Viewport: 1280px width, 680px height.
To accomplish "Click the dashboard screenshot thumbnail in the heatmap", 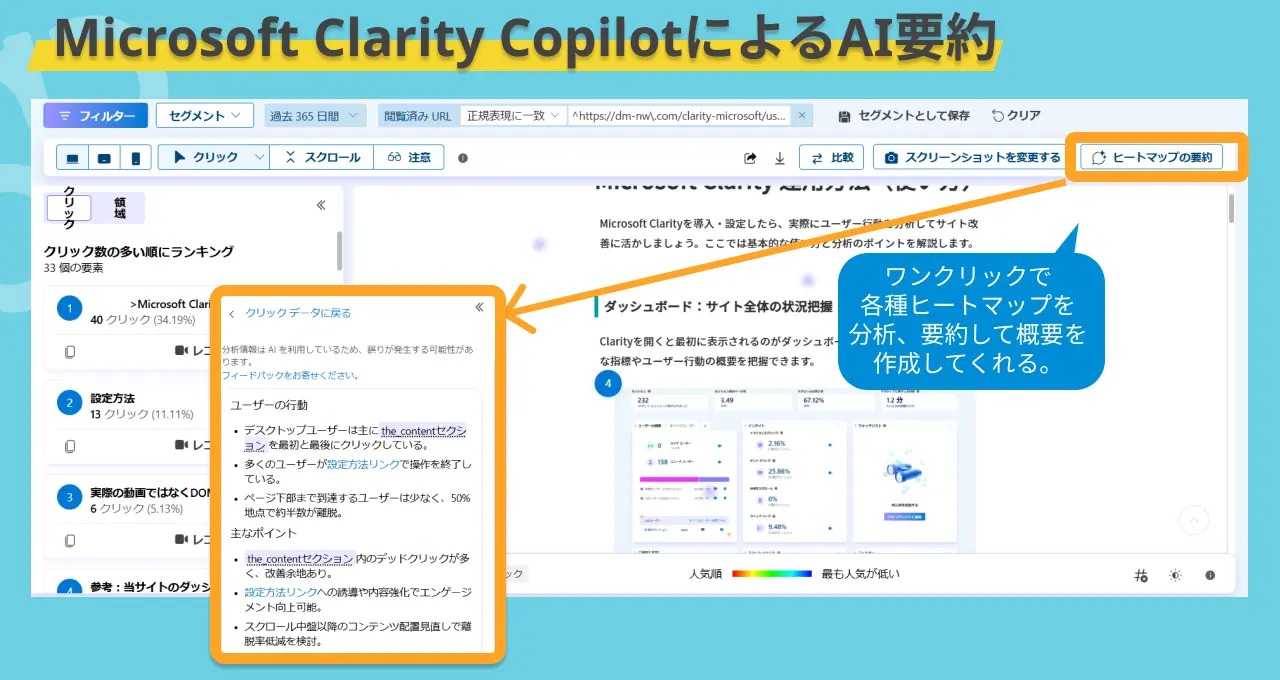I will (x=794, y=472).
